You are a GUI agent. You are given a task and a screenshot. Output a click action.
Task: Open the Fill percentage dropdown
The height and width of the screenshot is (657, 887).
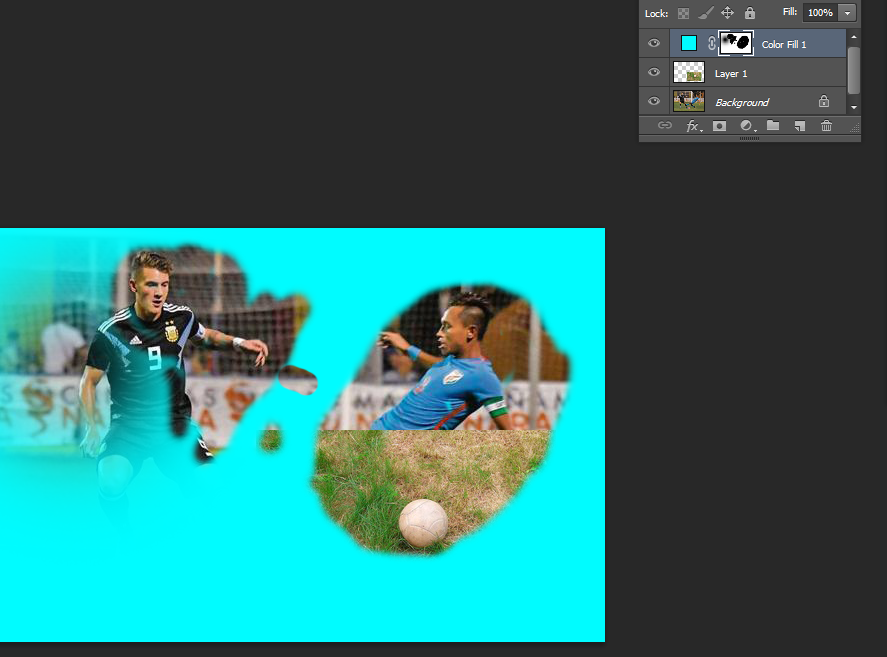point(846,12)
